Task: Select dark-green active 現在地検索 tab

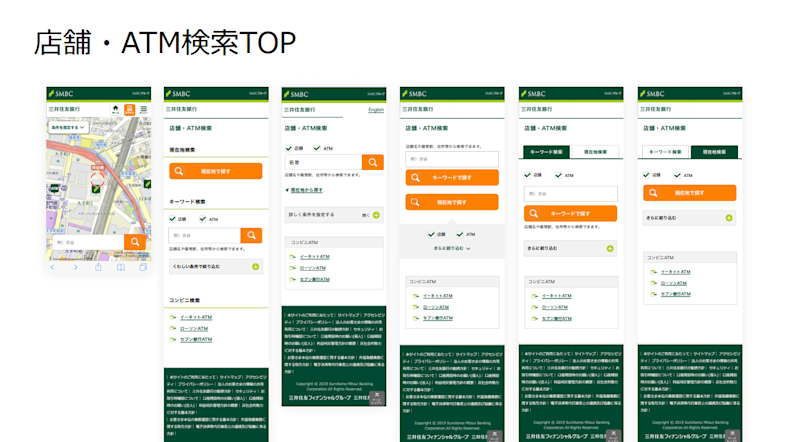Action: [714, 152]
